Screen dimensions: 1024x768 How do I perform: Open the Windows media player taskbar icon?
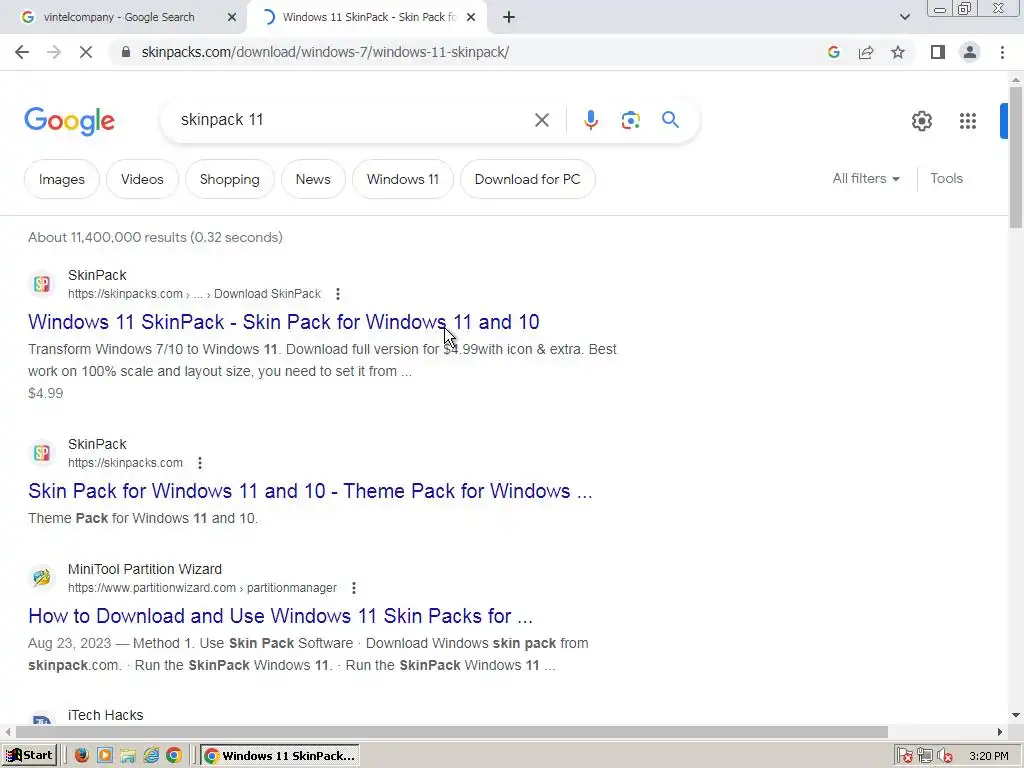tap(104, 756)
